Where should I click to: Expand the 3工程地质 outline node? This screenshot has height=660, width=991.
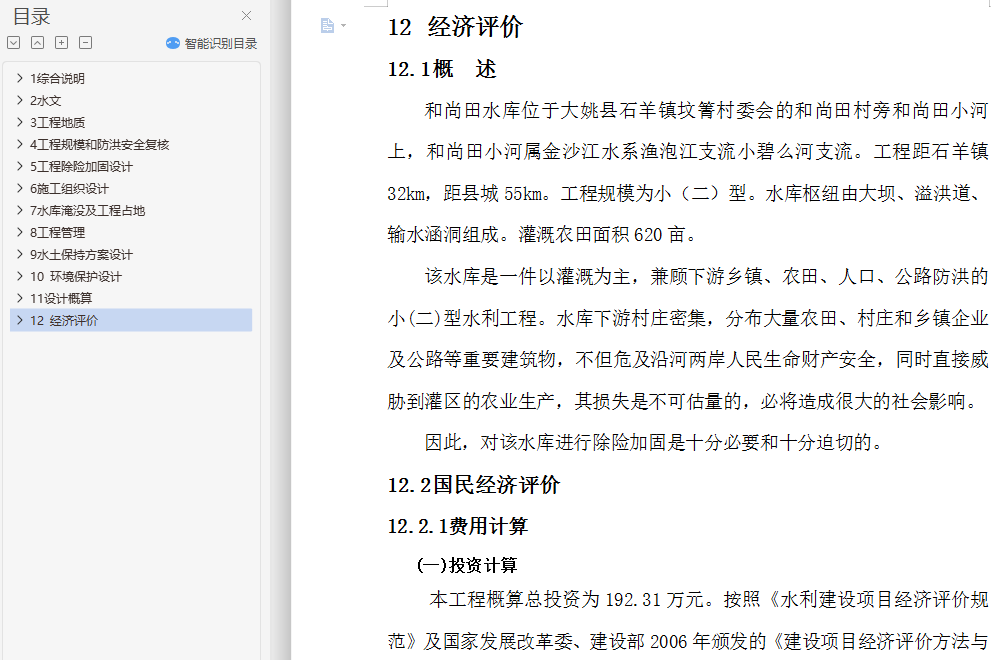point(20,123)
